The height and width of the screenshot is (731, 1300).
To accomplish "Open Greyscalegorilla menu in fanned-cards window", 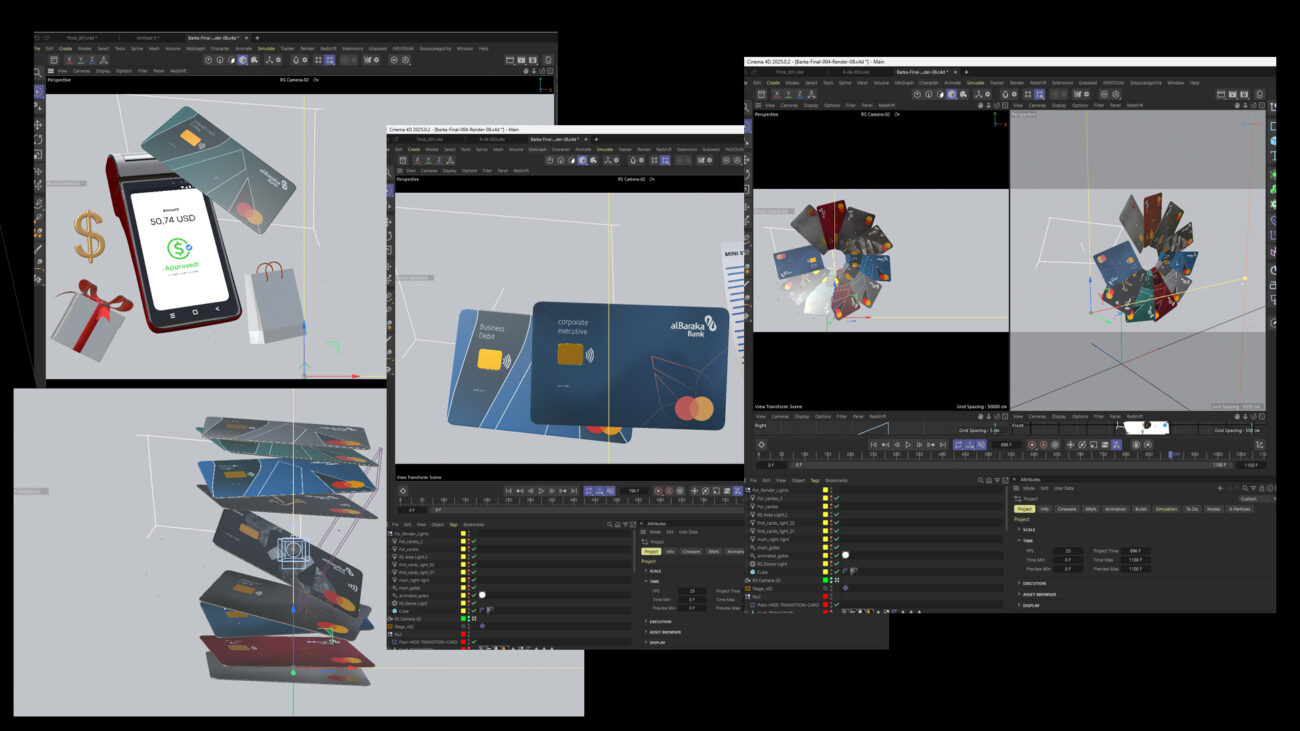I will 1144,83.
